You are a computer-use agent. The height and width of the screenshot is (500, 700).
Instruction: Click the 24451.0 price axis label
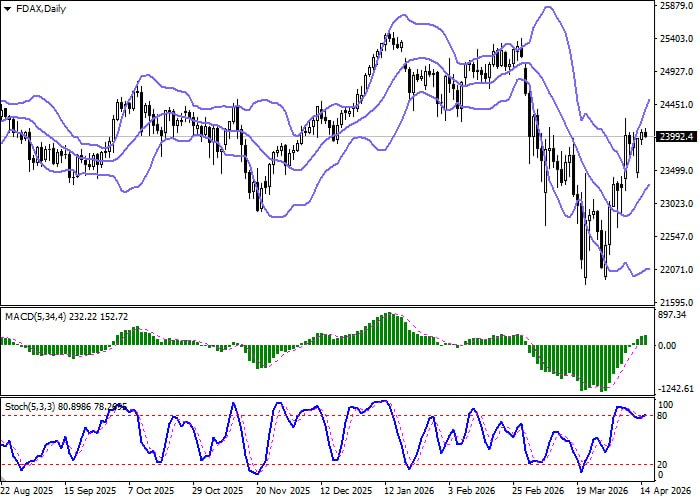coord(676,105)
